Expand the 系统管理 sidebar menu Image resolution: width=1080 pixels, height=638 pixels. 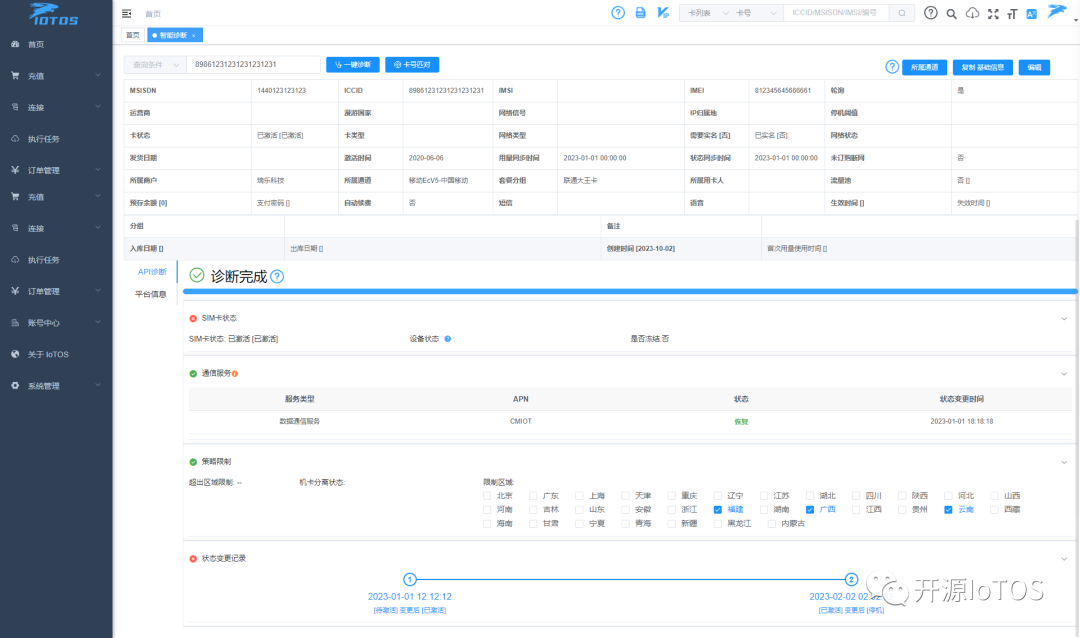[56, 386]
